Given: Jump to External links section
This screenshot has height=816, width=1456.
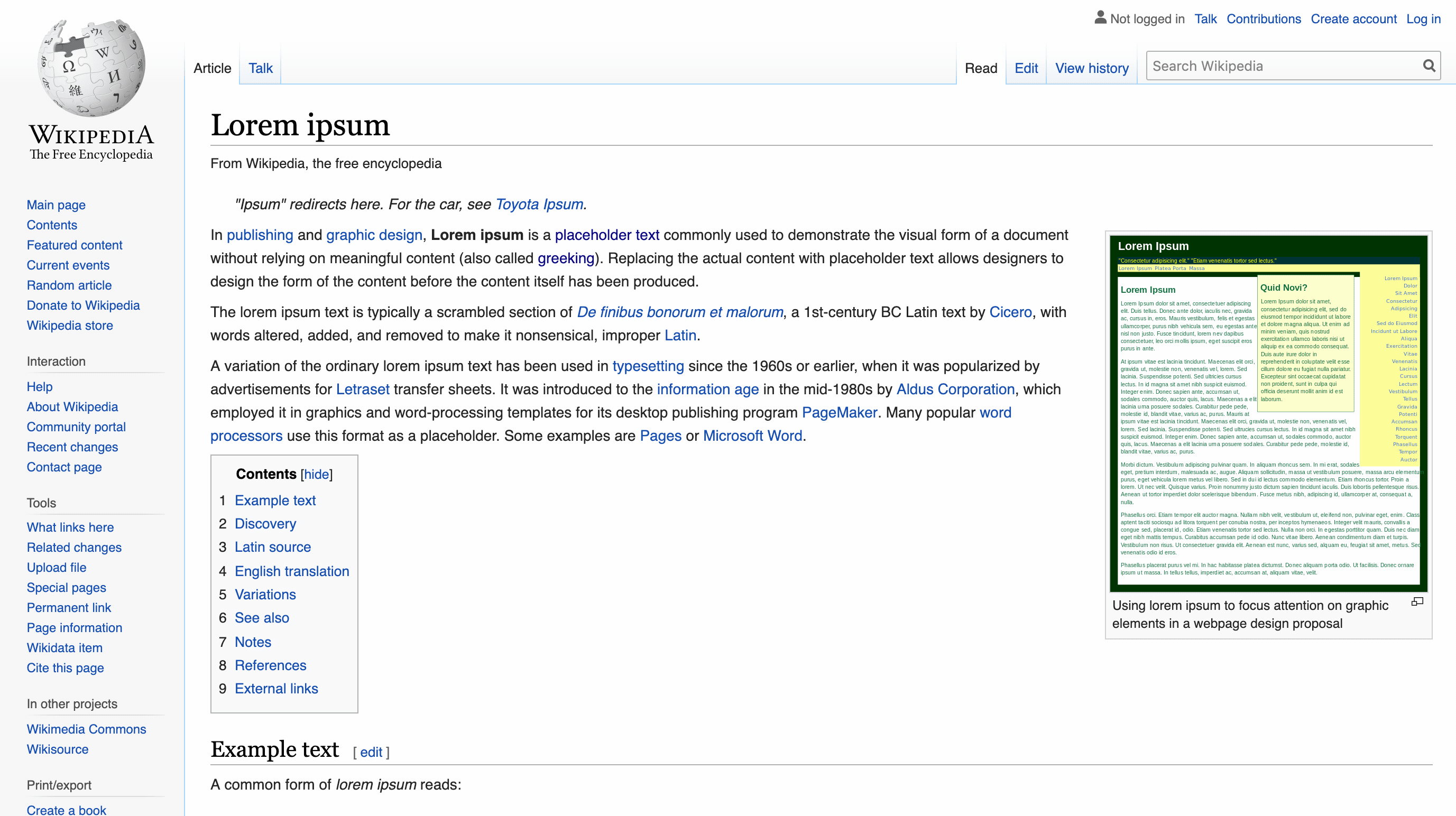Looking at the screenshot, I should point(277,688).
